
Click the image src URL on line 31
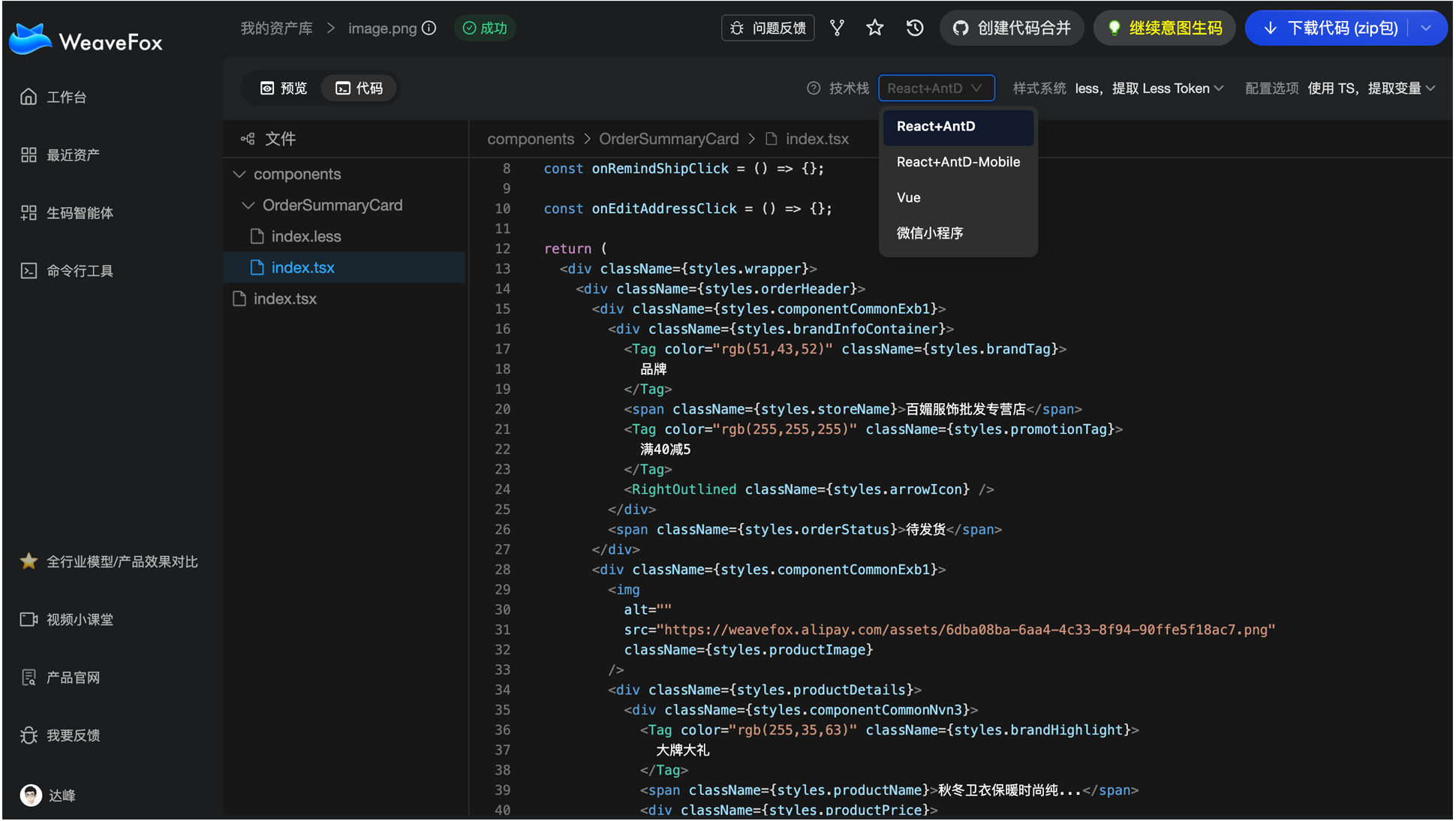(966, 630)
